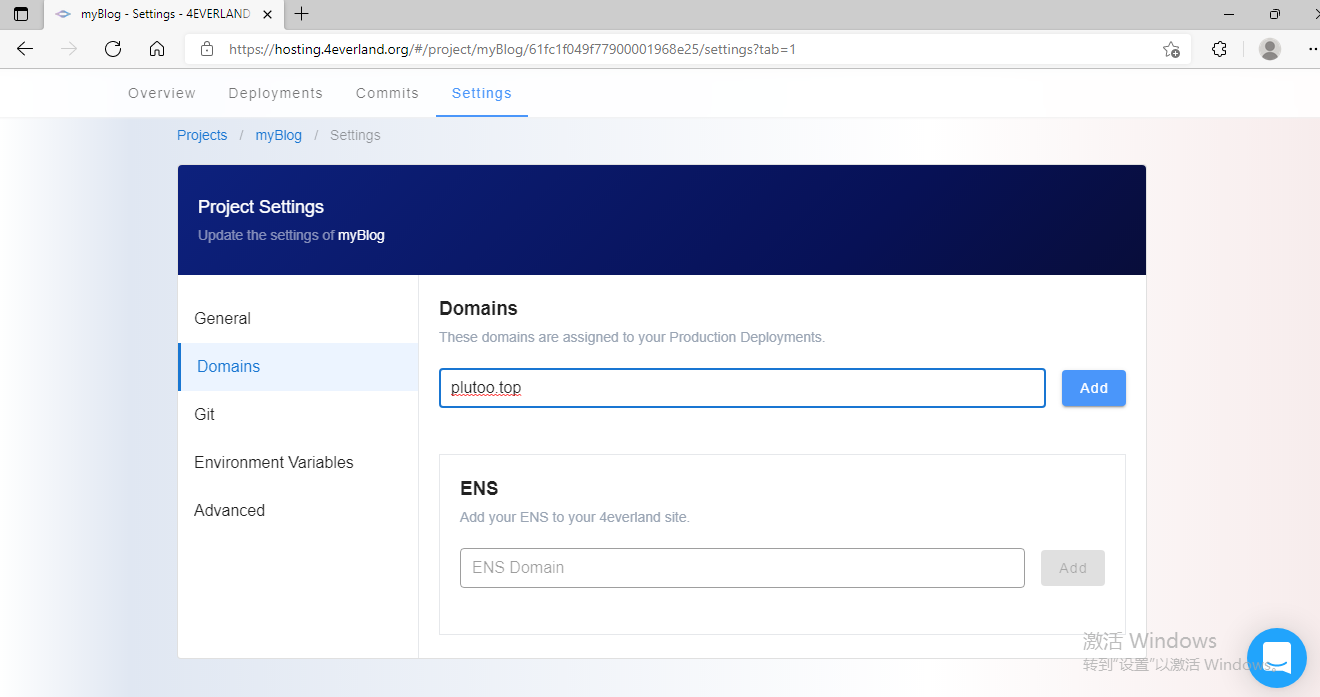Click the ENS heading text
This screenshot has height=697, width=1320.
[x=479, y=488]
